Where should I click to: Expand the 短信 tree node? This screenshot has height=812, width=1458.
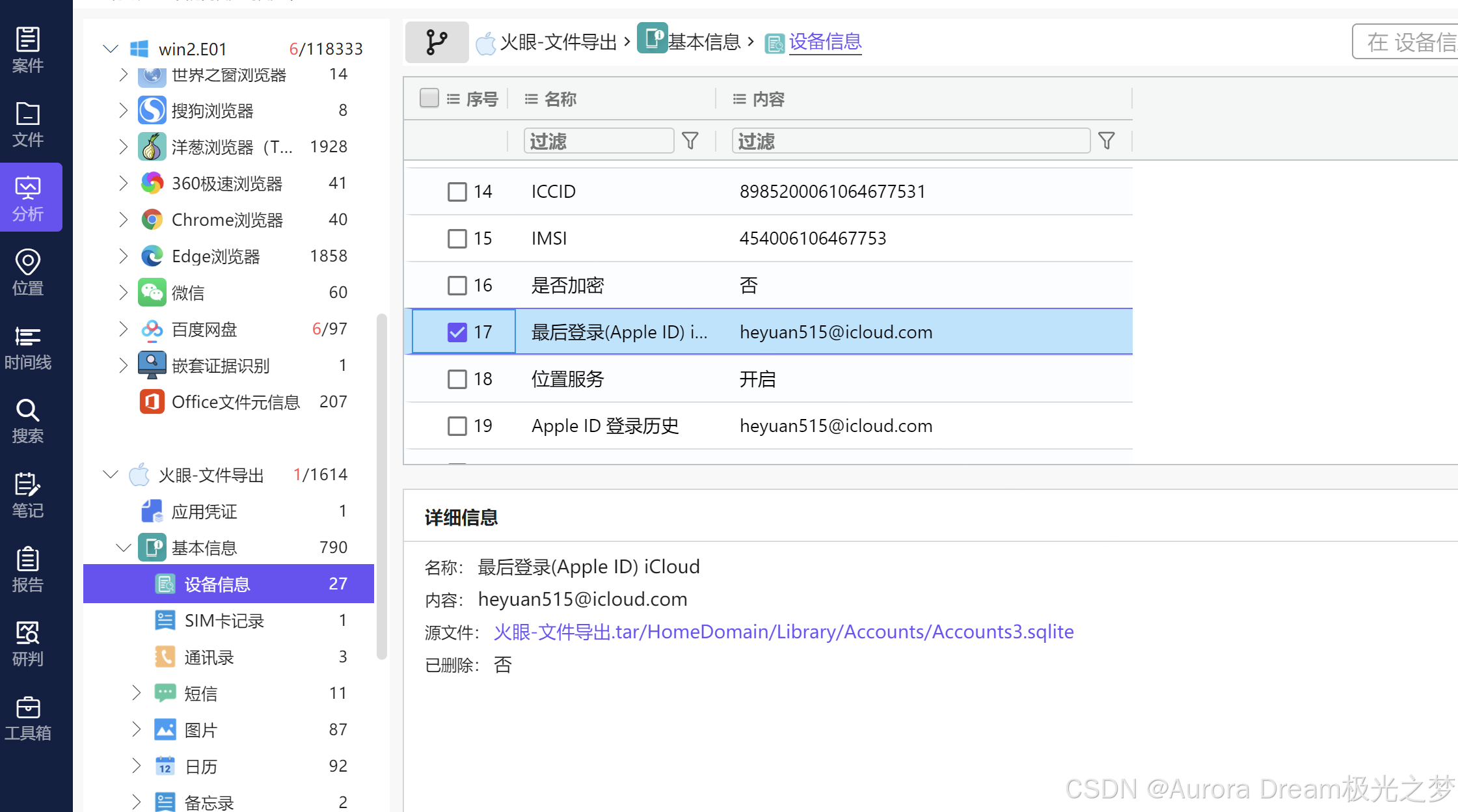(x=136, y=693)
